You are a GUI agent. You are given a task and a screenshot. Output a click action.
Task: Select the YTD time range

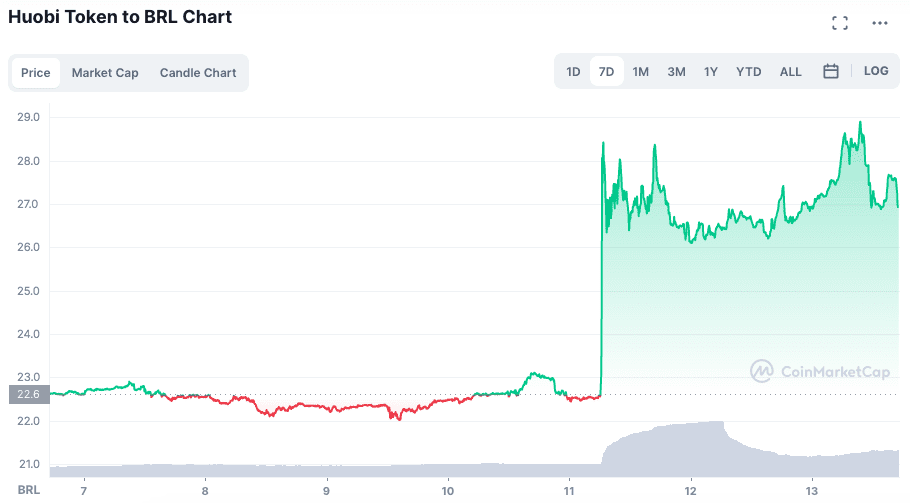749,72
